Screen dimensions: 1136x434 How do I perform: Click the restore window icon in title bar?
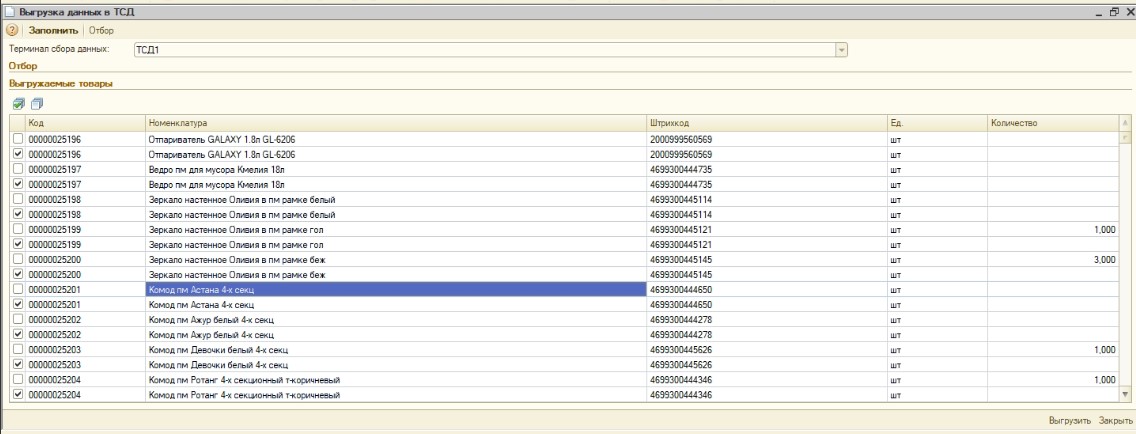1114,10
